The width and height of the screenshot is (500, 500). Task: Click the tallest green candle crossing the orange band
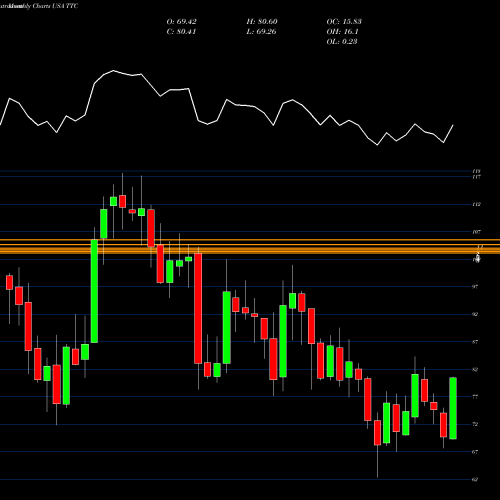(x=94, y=291)
